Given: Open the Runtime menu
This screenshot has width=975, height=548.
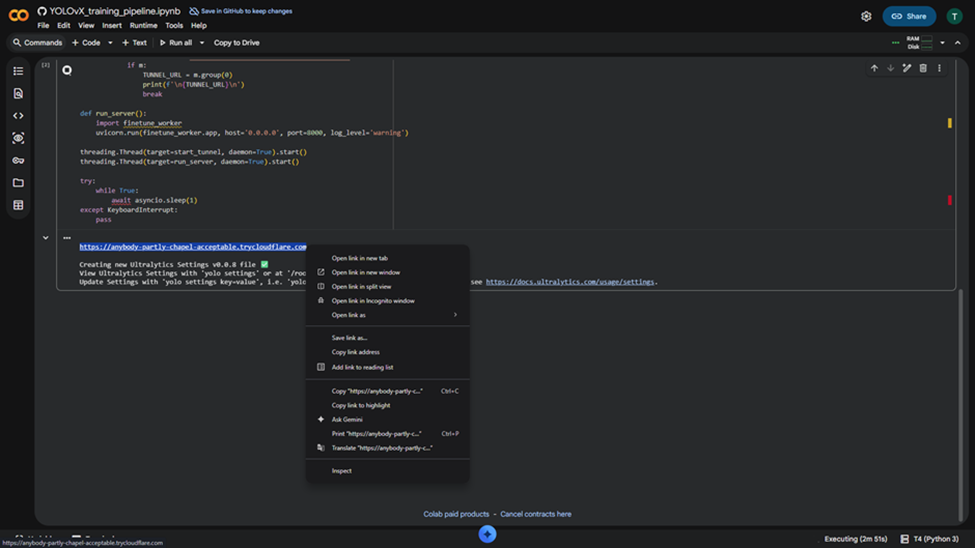Looking at the screenshot, I should pos(143,26).
